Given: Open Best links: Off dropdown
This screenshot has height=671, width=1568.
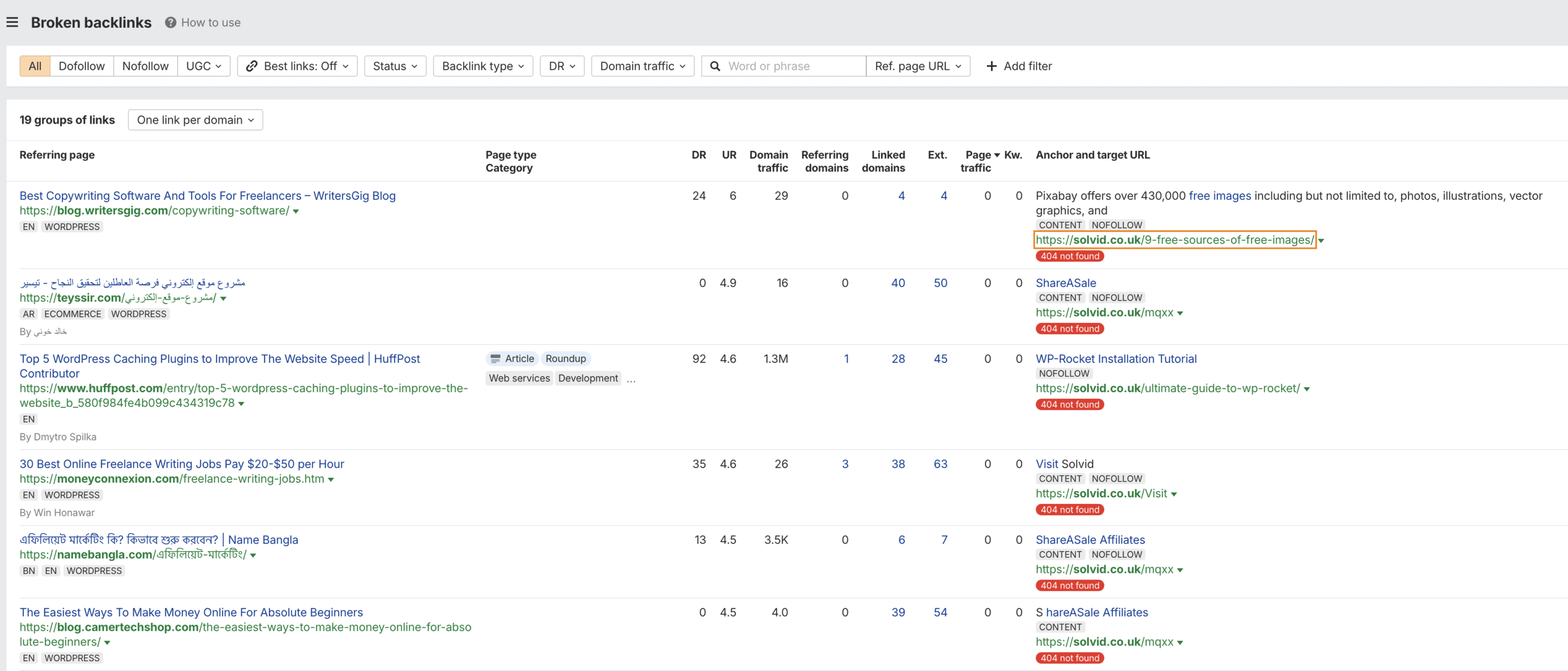Looking at the screenshot, I should click(297, 66).
